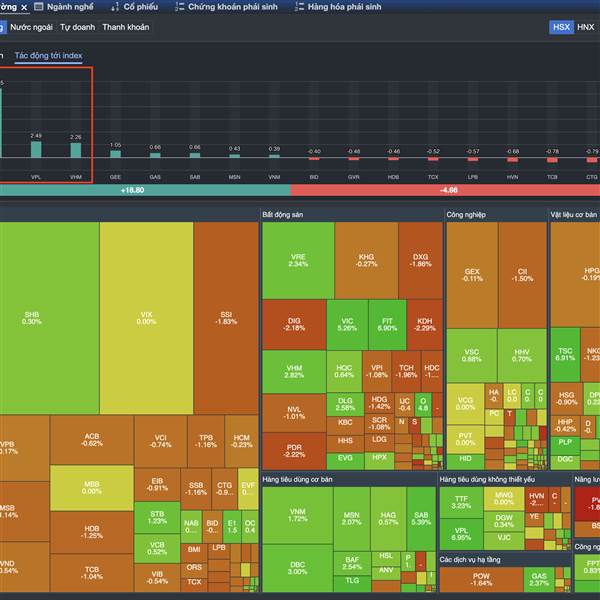Open the HDB -1.25% tile
Viewport: 600px width, 600px height.
click(x=92, y=532)
